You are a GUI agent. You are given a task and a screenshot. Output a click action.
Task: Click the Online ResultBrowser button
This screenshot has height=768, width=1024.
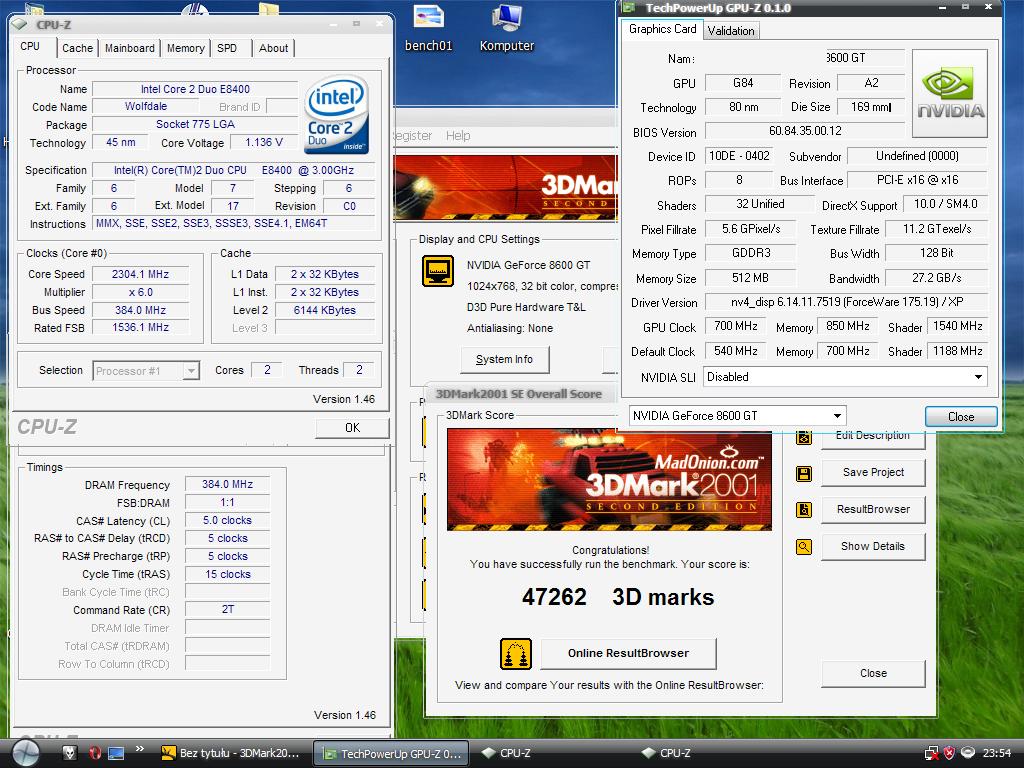(628, 653)
